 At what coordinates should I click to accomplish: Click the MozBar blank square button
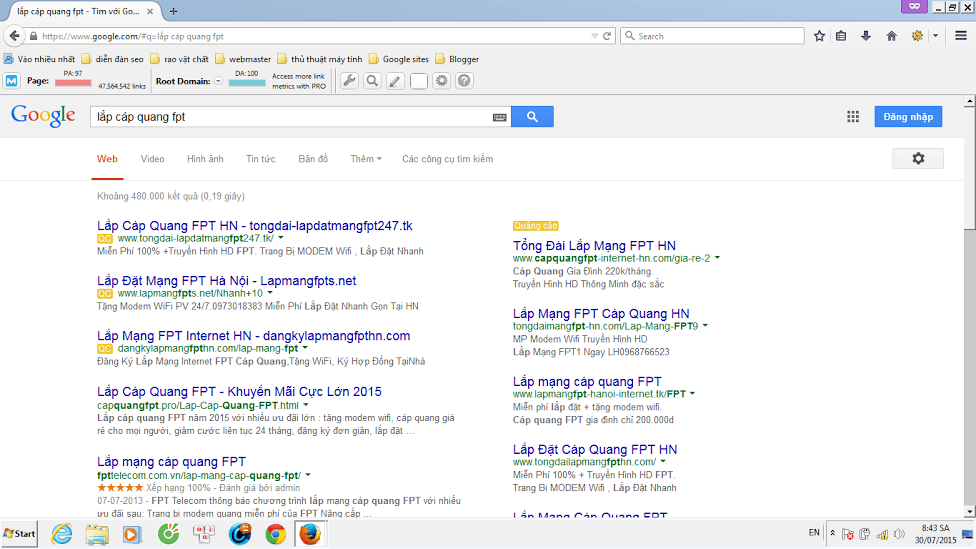[x=418, y=81]
